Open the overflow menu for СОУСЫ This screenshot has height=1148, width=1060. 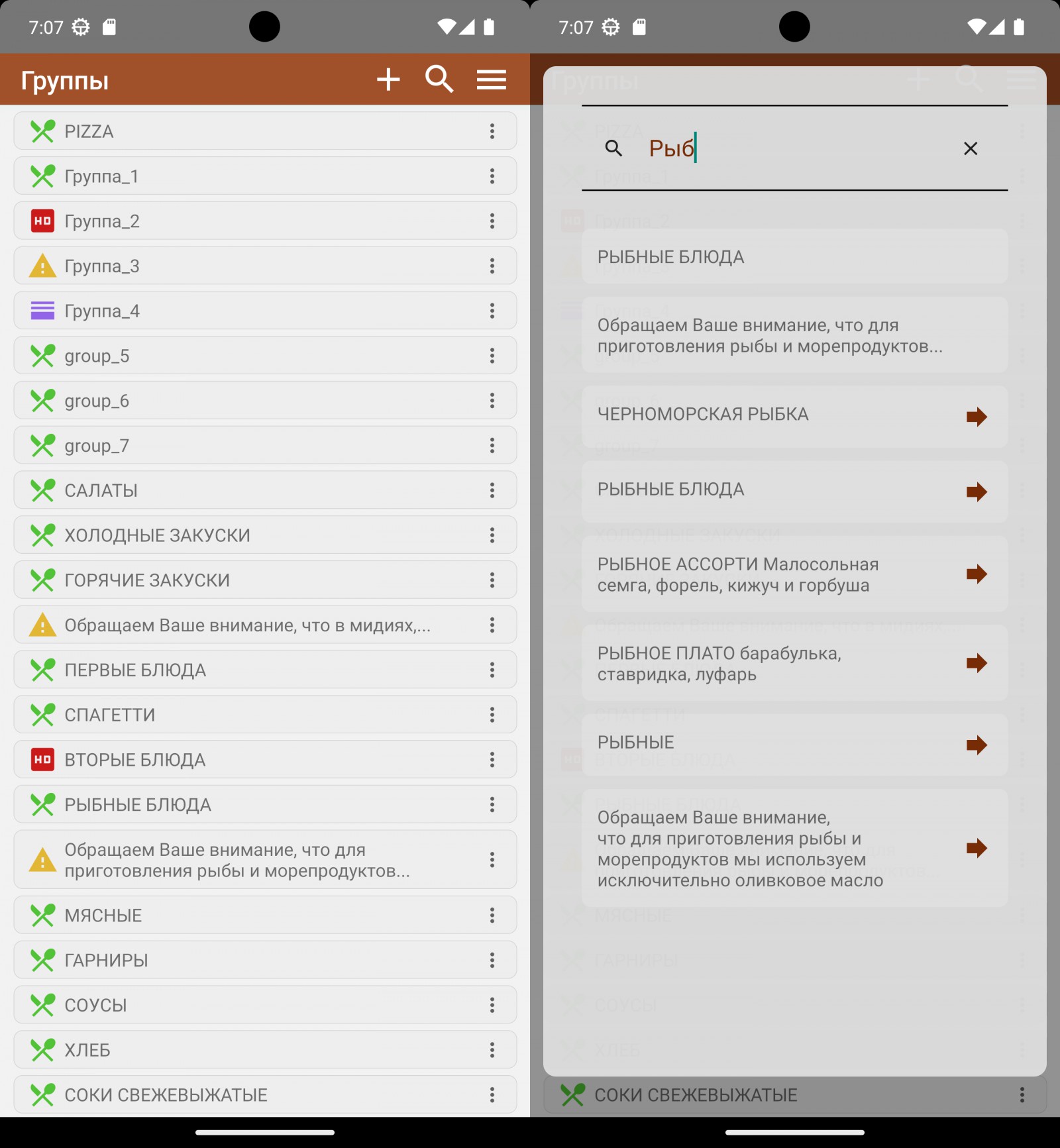pos(492,1005)
